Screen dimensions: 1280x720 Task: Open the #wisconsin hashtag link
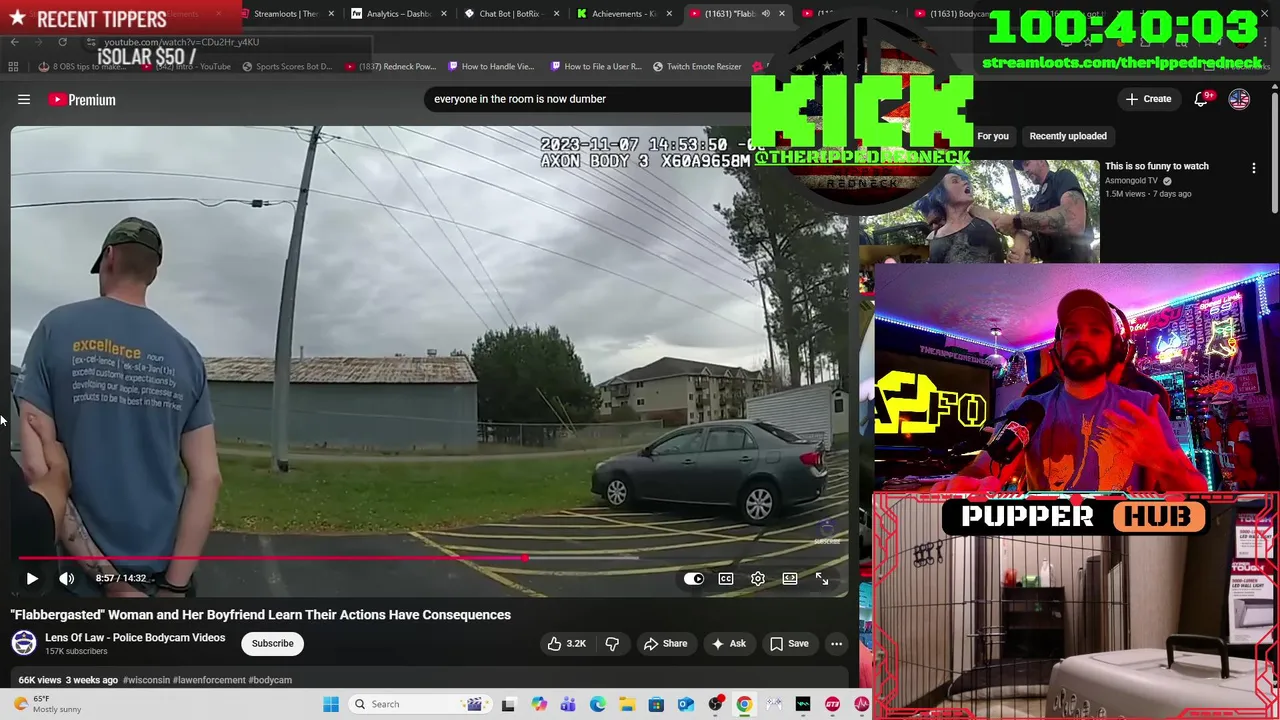146,680
